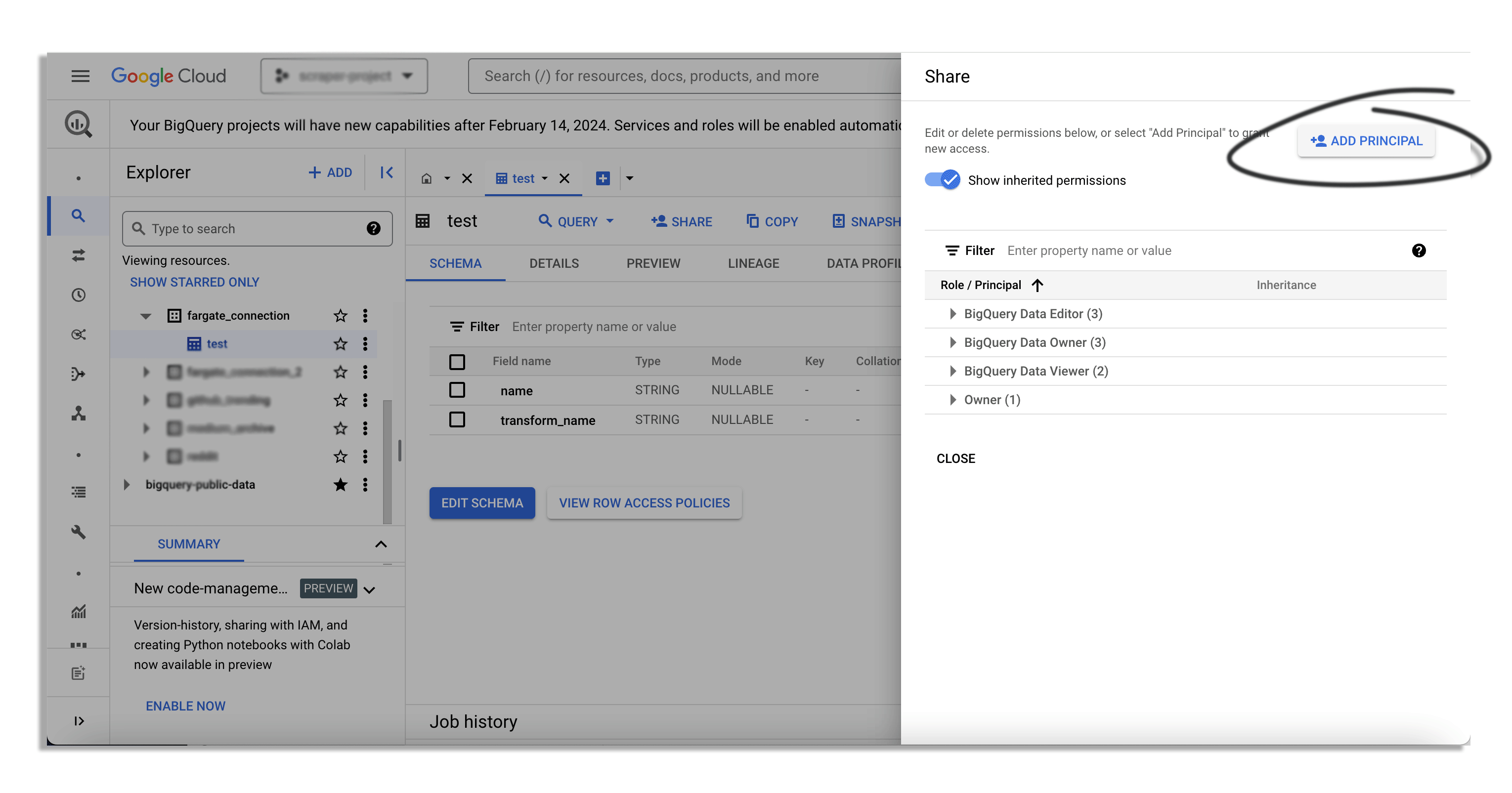Expand the Owner role entry
1512x793 pixels.
coord(953,400)
